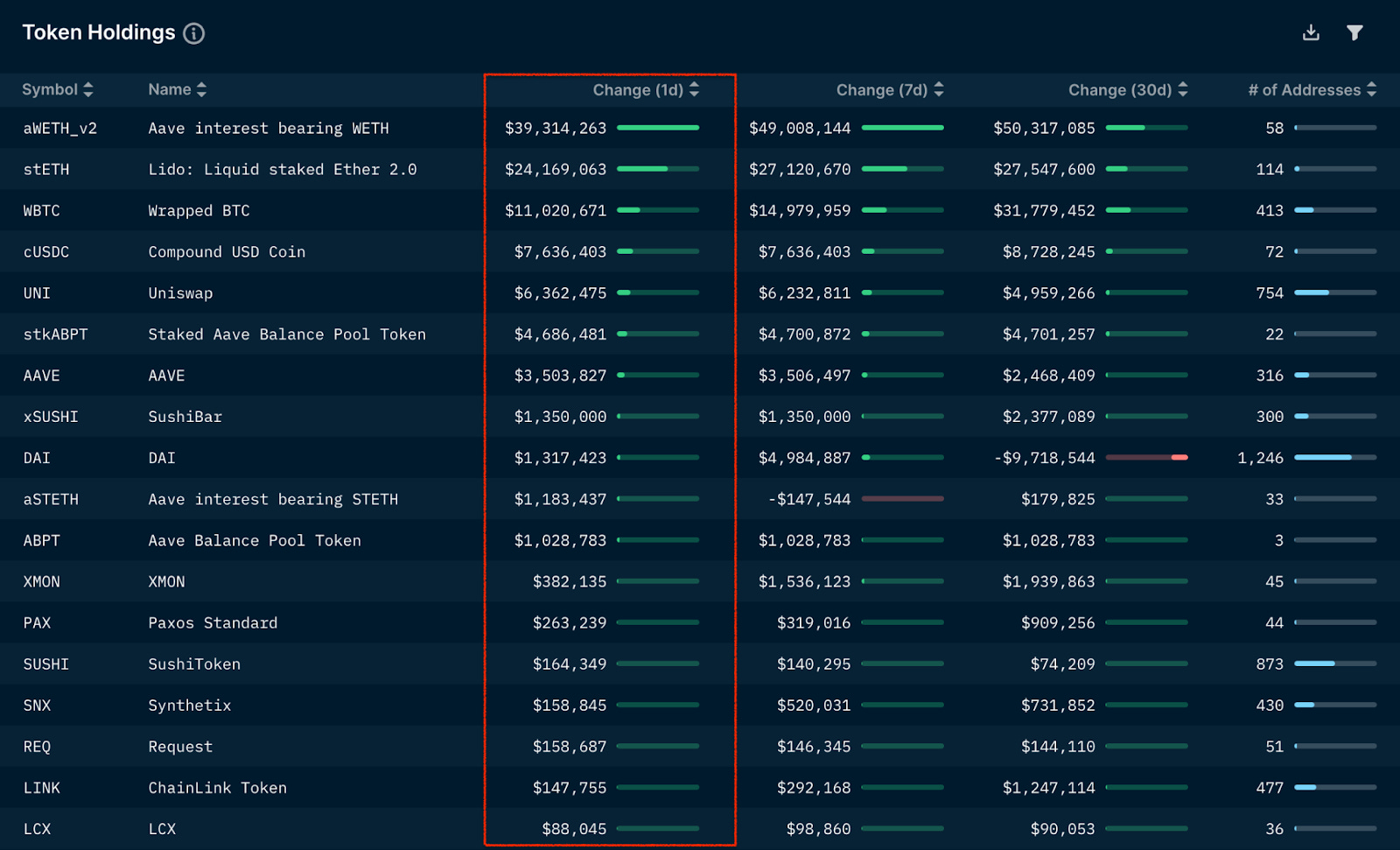Click the xSUSHI symbol
This screenshot has width=1400, height=850.
51,417
